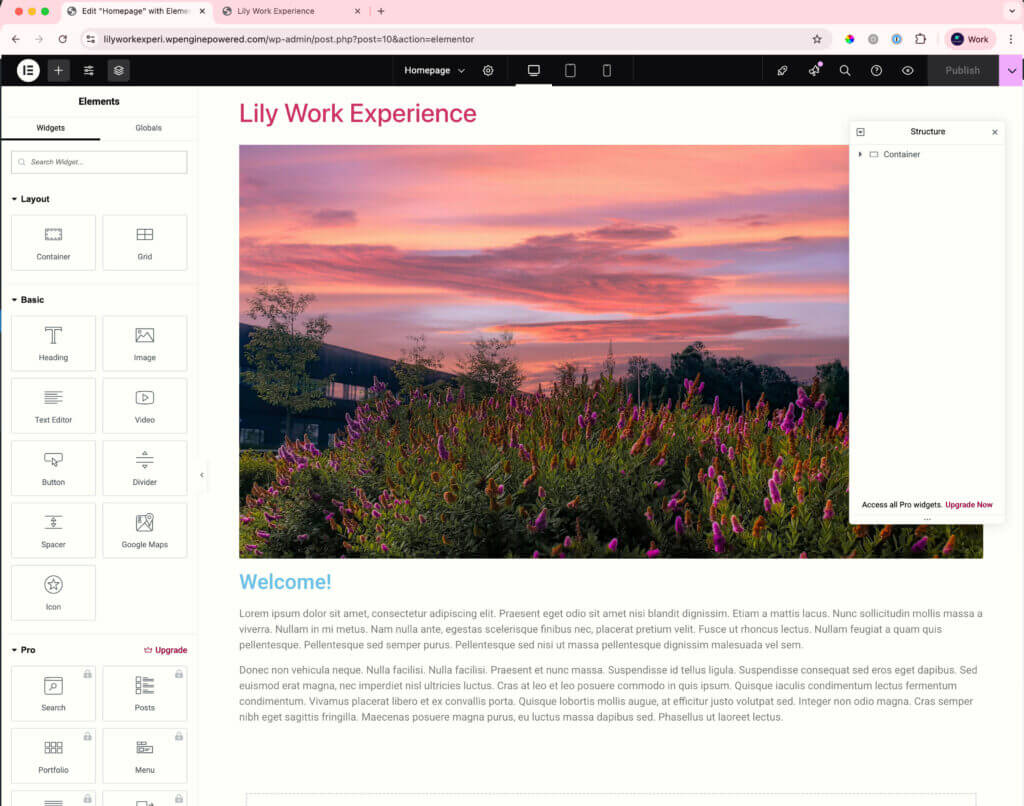Screen dimensions: 1024x806
Task: Select the Welcome! heading
Action: pyautogui.click(x=285, y=582)
